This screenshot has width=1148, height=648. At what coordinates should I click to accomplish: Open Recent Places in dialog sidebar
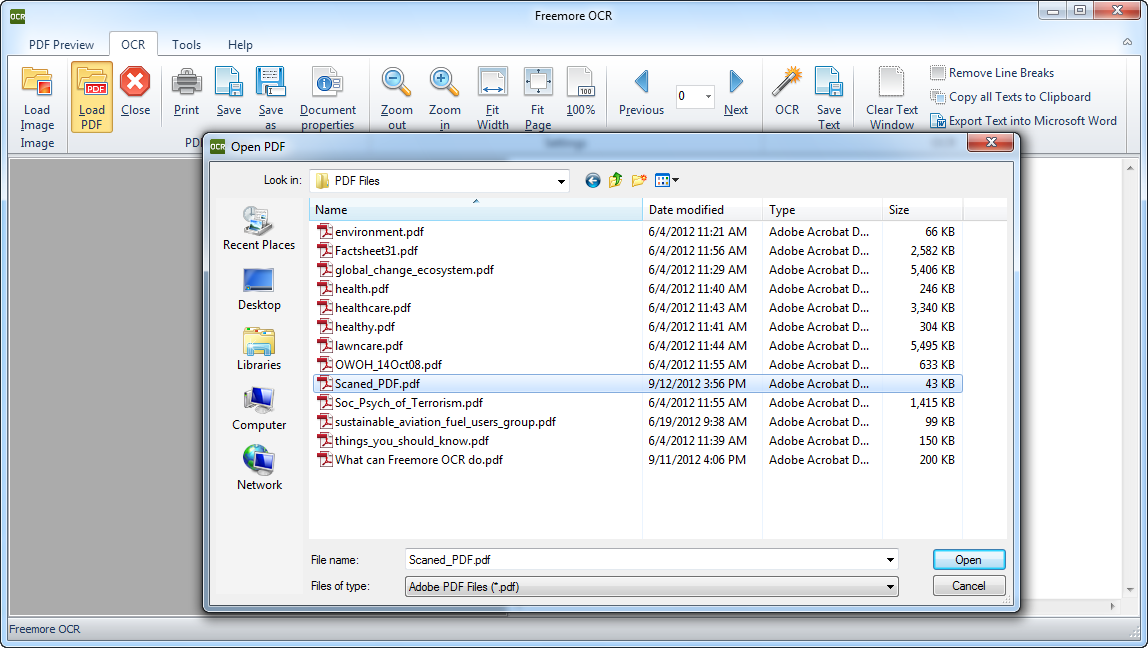[x=259, y=228]
